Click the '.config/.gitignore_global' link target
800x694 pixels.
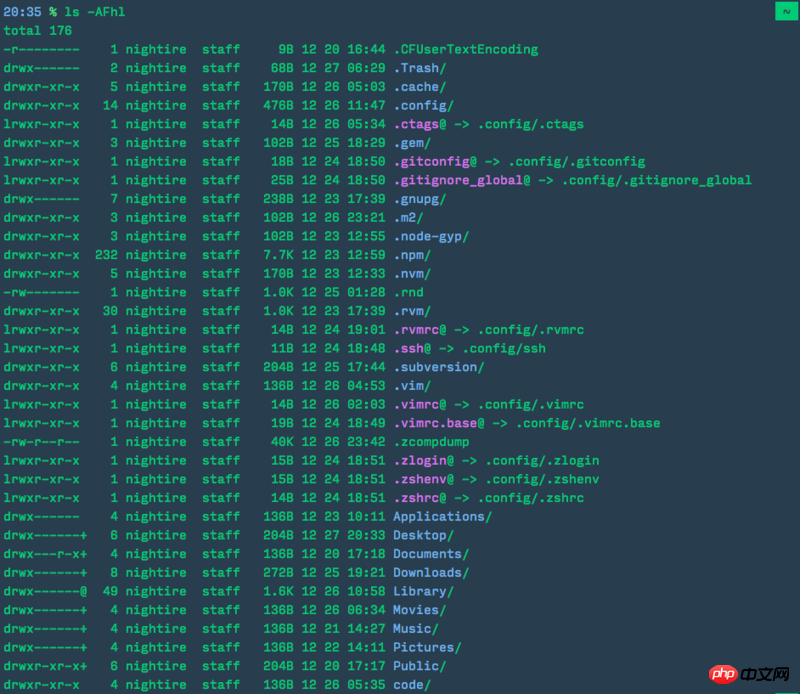tap(657, 180)
